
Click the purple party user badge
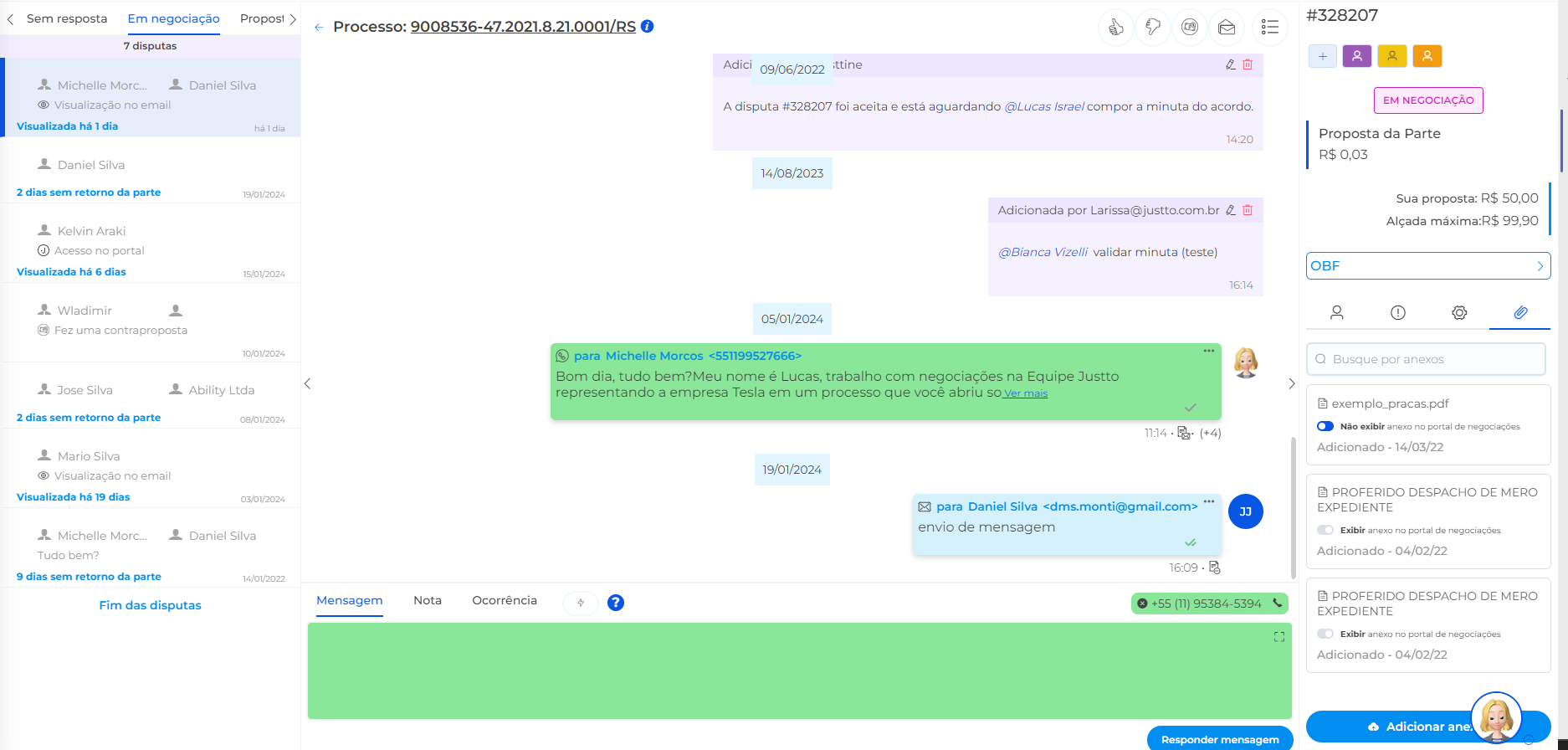pos(1357,56)
